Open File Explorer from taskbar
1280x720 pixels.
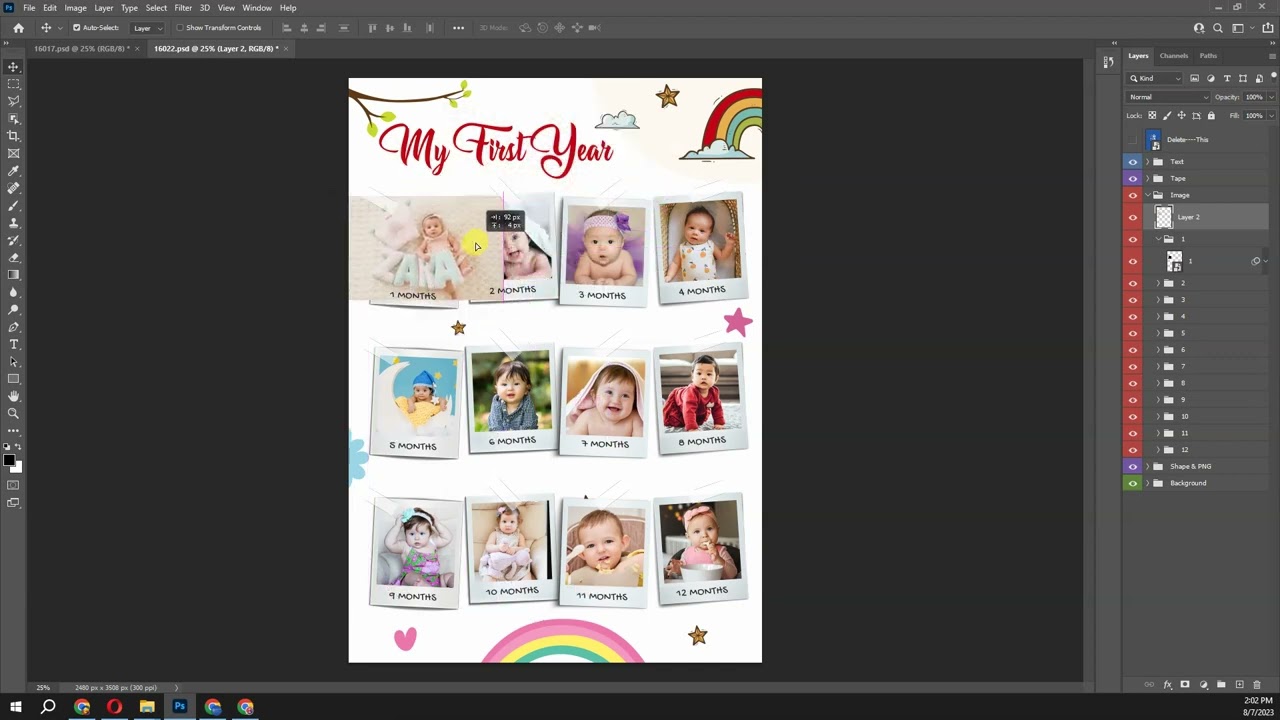pos(147,707)
